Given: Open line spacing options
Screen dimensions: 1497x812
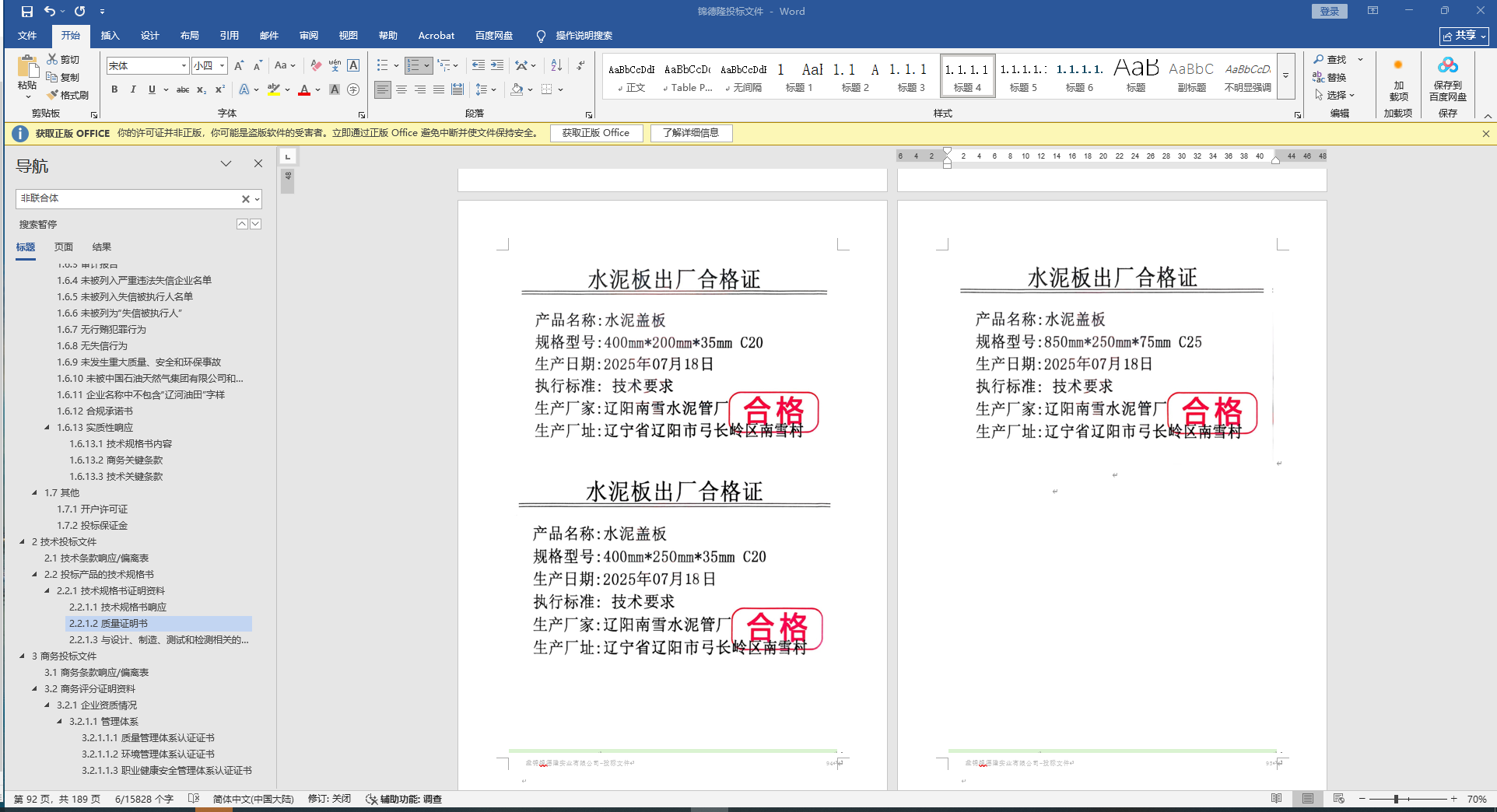Looking at the screenshot, I should [x=482, y=89].
